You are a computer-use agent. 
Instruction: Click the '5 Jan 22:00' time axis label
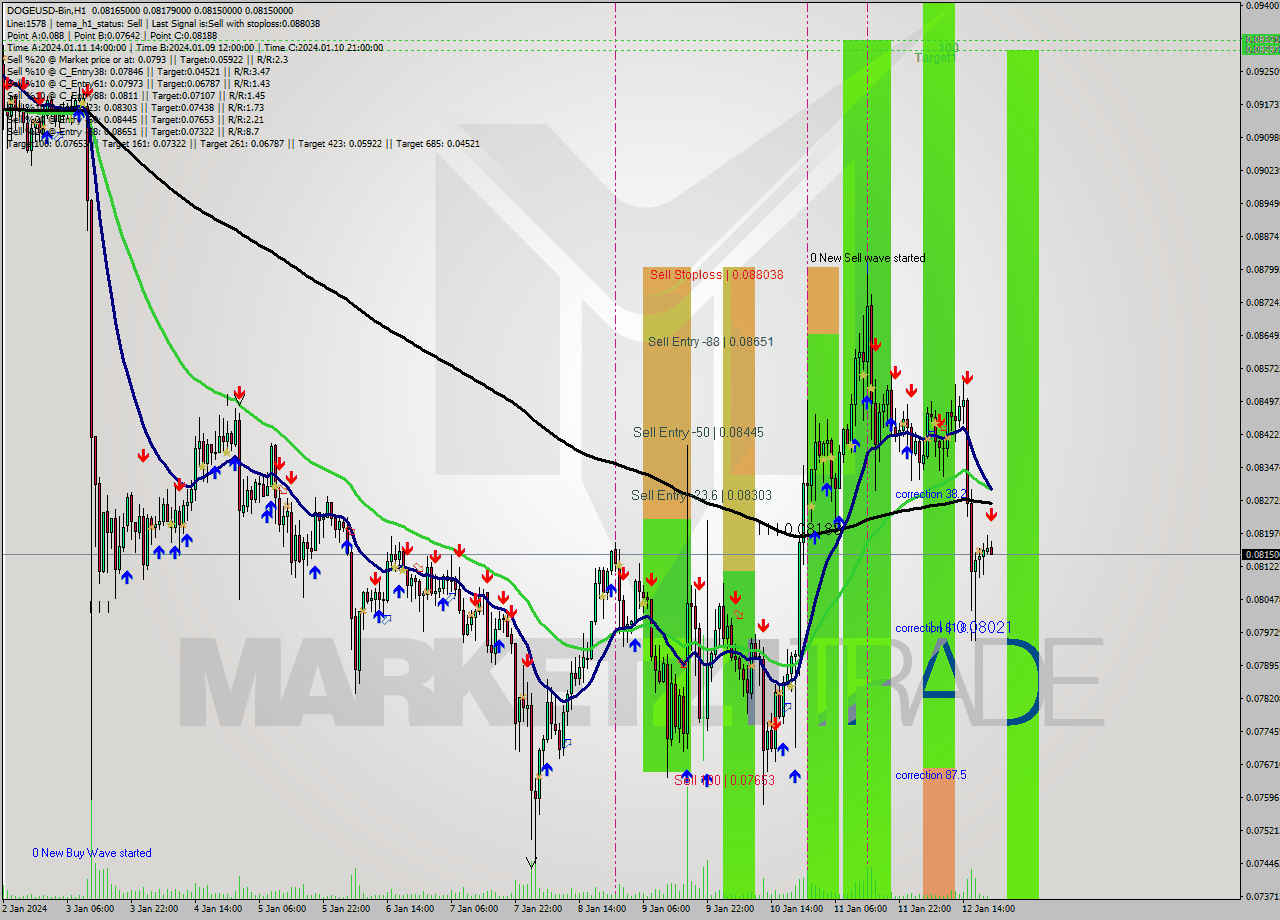[346, 909]
